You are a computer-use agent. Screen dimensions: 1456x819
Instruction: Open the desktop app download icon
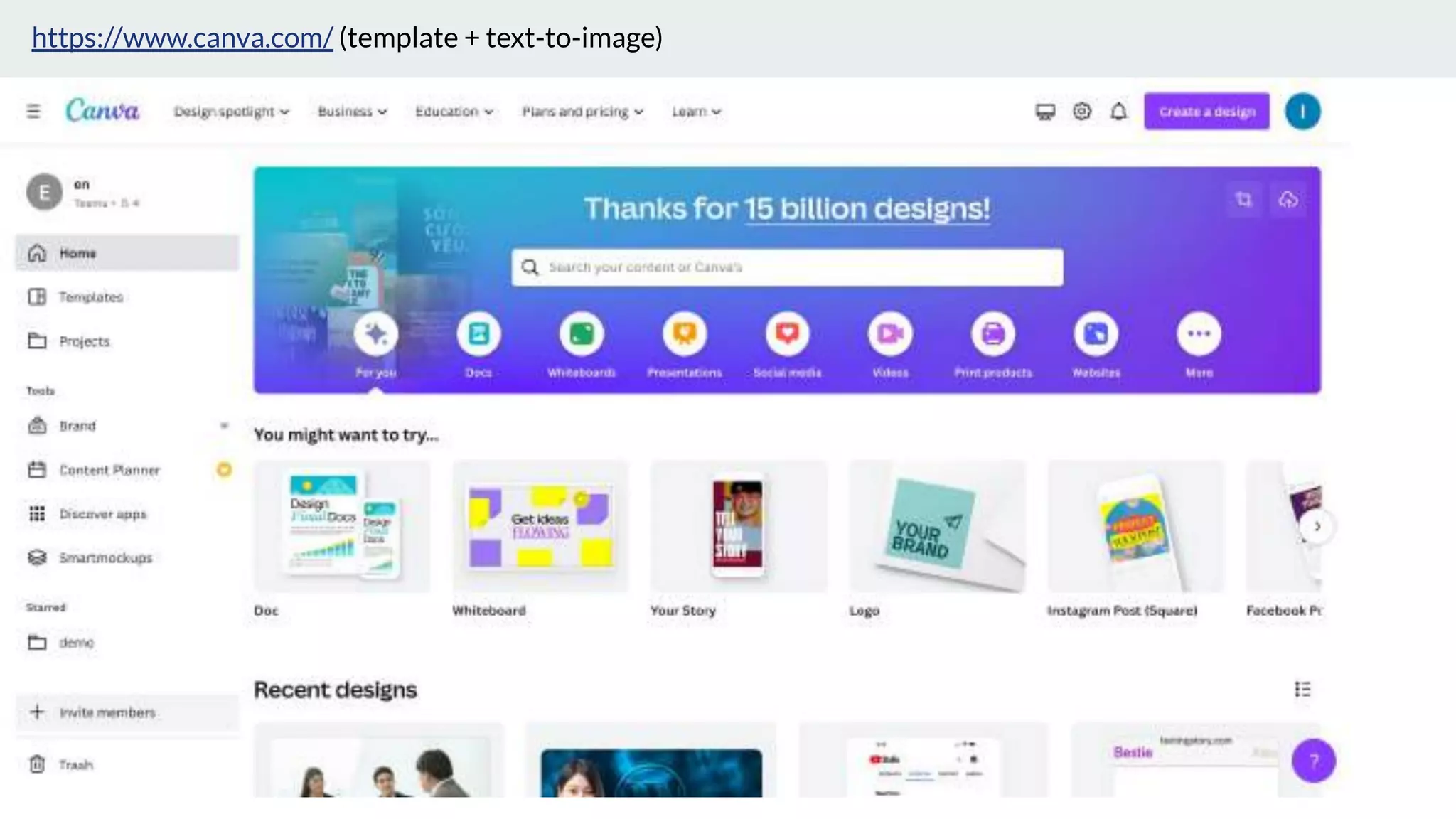tap(1045, 112)
